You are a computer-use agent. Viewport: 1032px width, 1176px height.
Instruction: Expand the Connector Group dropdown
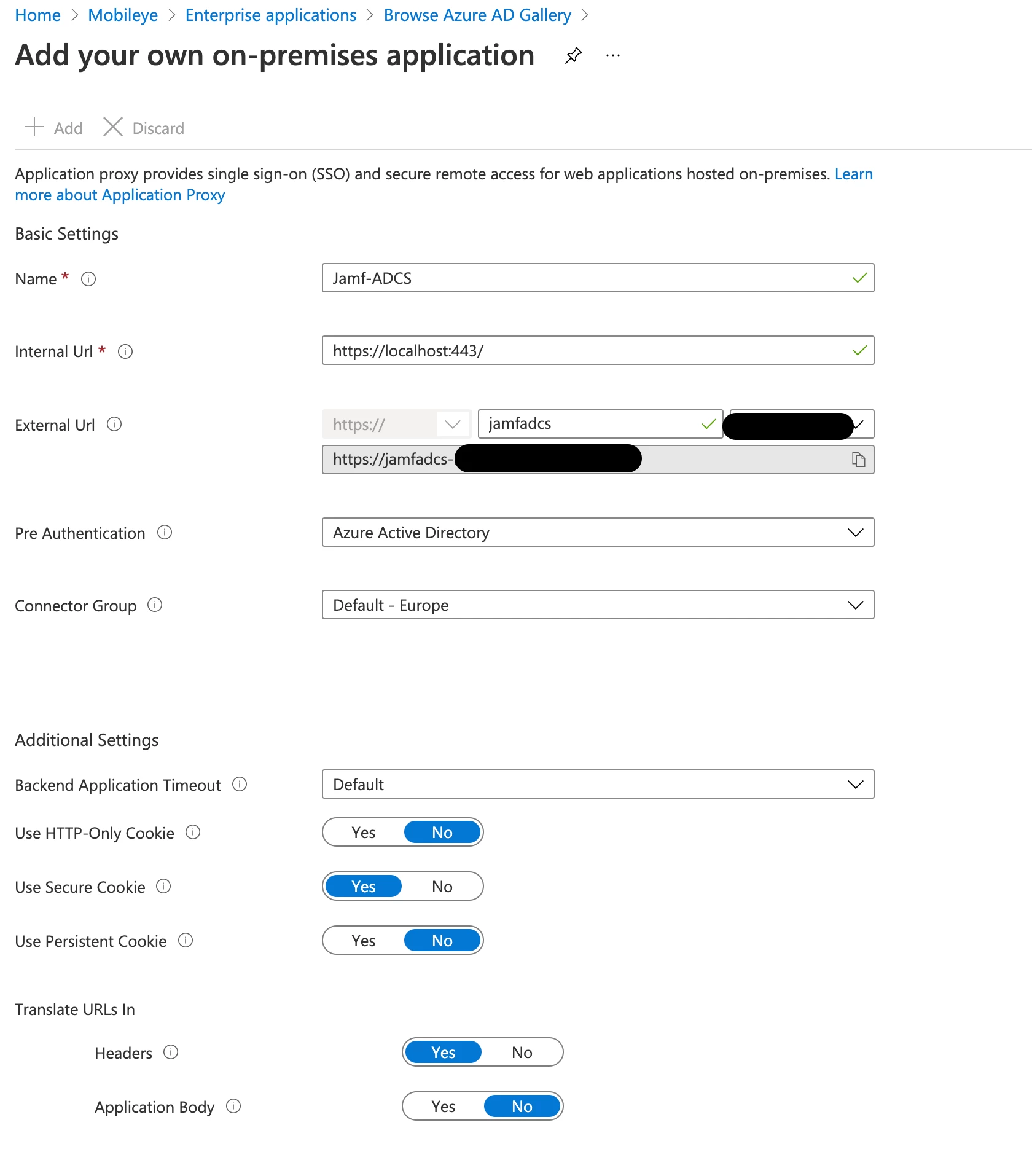[598, 605]
